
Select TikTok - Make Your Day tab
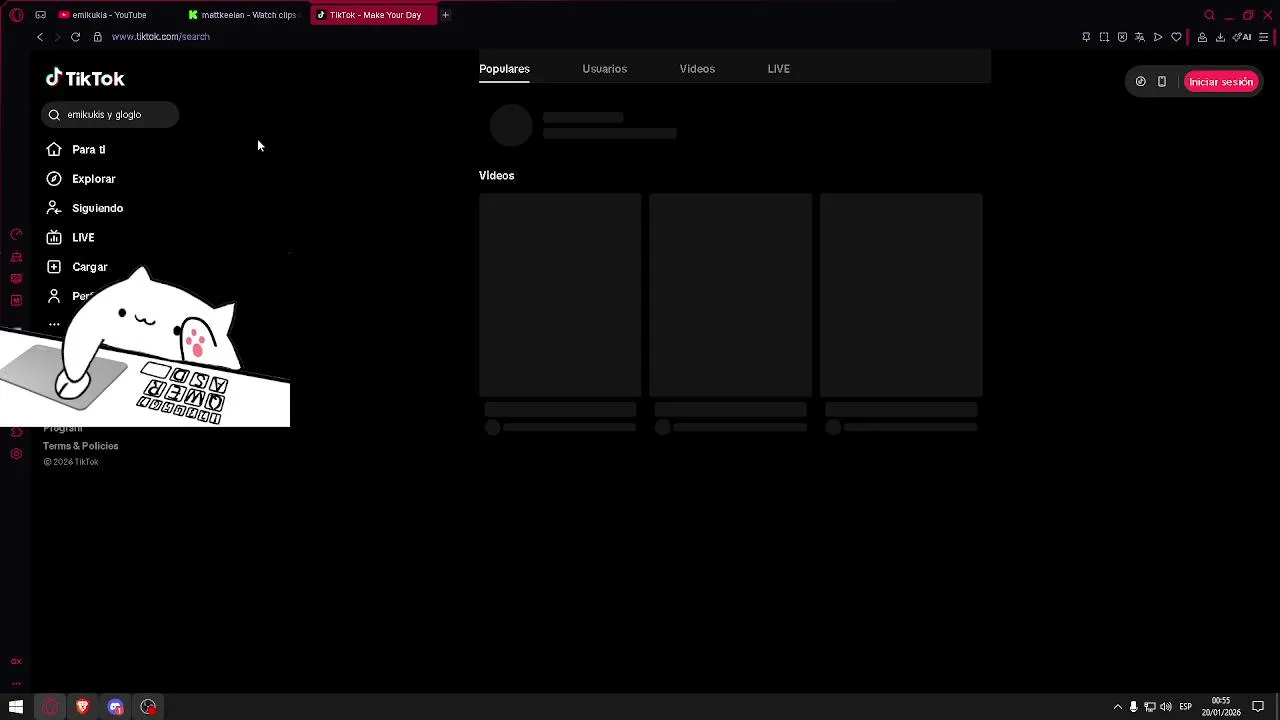[x=374, y=15]
